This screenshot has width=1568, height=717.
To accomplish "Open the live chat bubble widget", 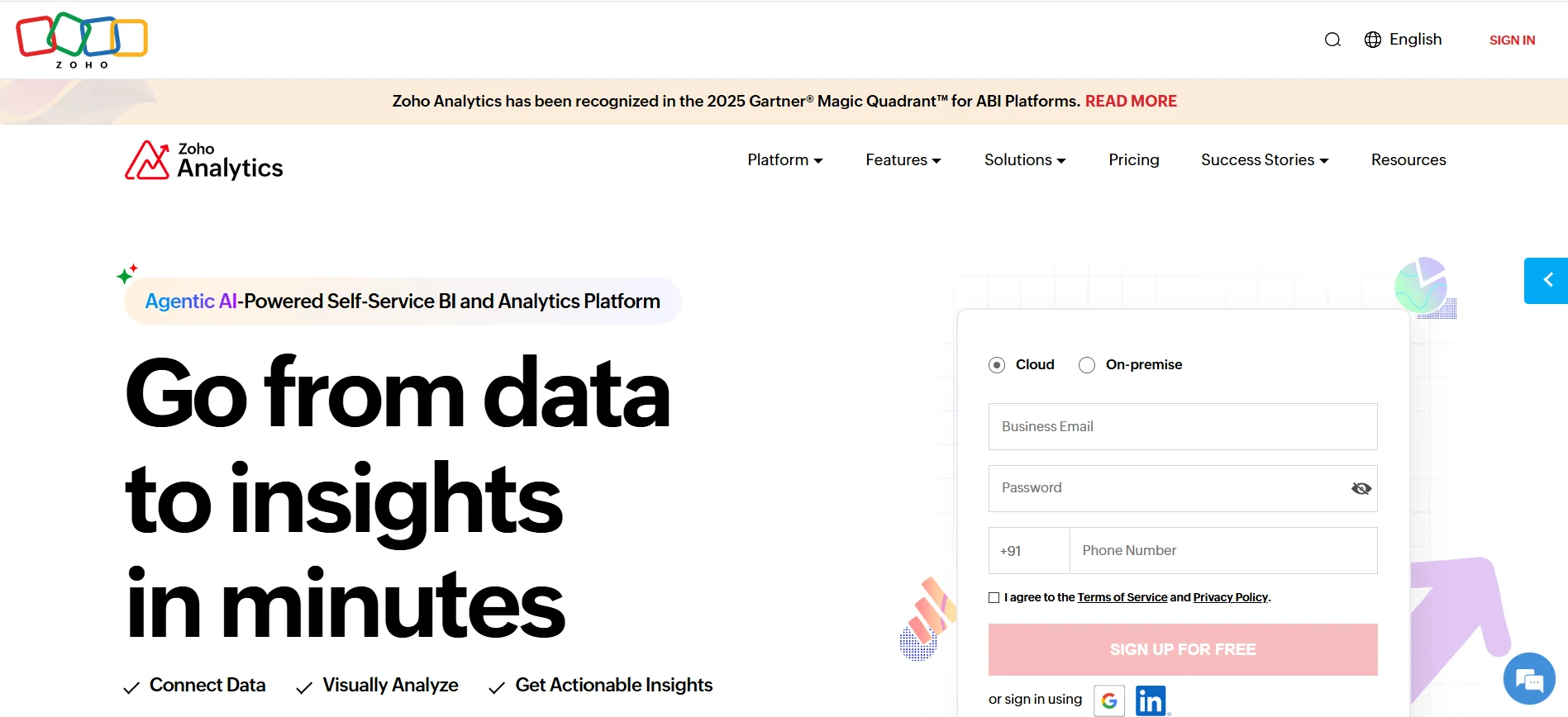I will coord(1528,680).
